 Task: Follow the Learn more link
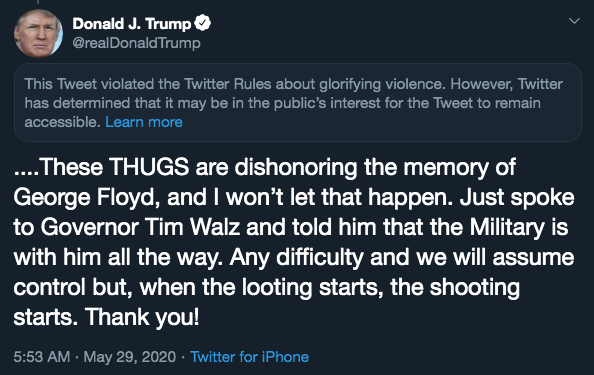tap(144, 122)
